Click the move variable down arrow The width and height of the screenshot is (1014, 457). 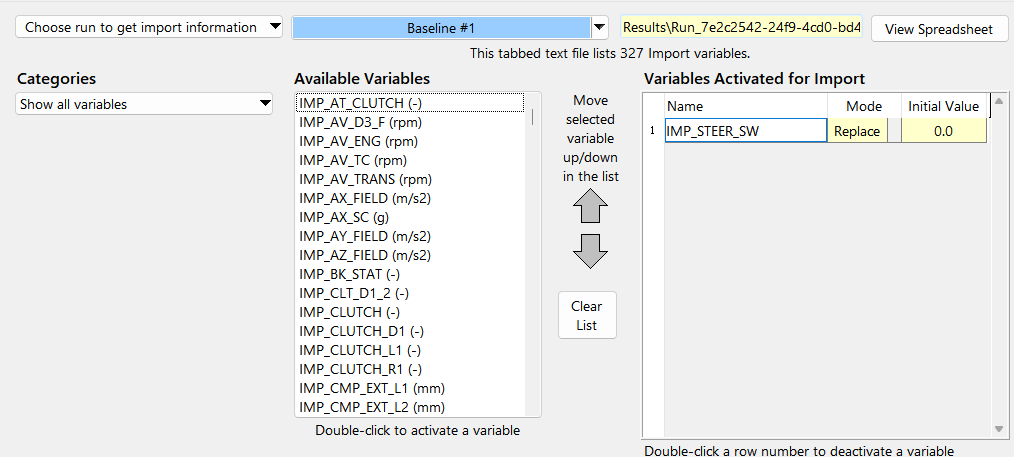(590, 251)
